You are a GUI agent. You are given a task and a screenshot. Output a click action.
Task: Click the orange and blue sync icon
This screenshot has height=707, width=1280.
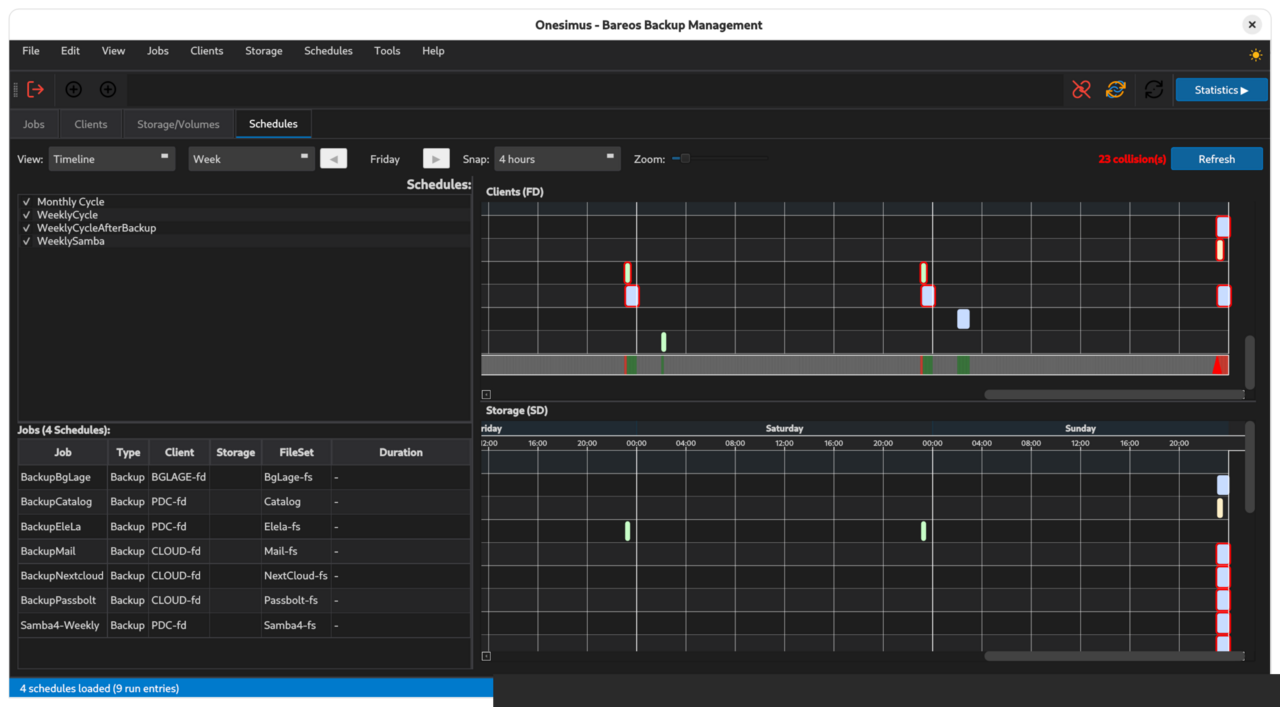point(1115,90)
